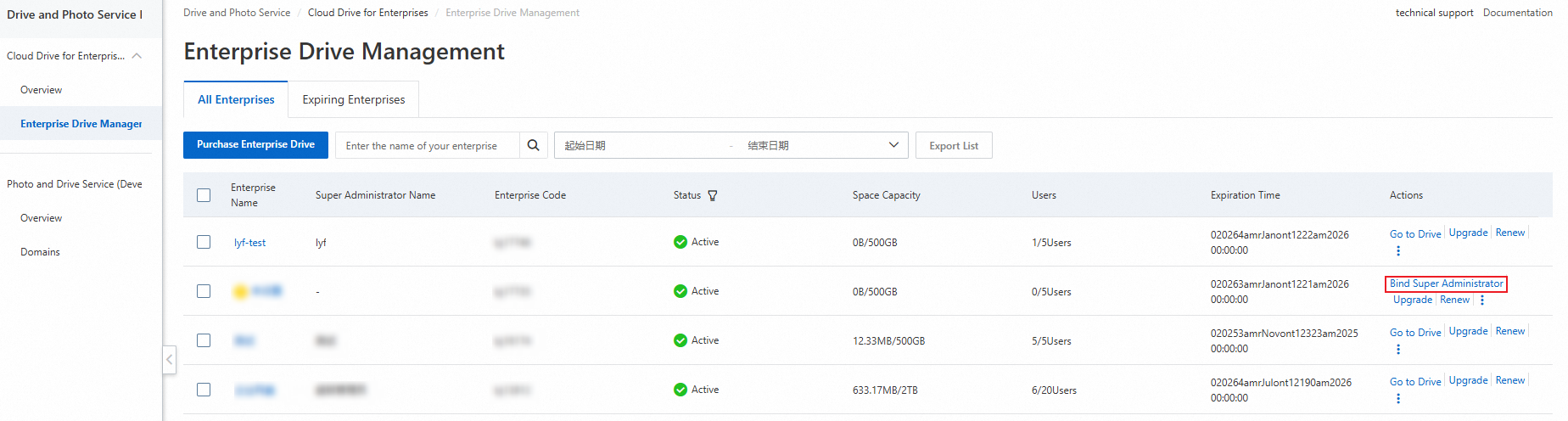The image size is (1568, 421).
Task: Switch to the Expiring Enterprises tab
Action: coord(354,99)
